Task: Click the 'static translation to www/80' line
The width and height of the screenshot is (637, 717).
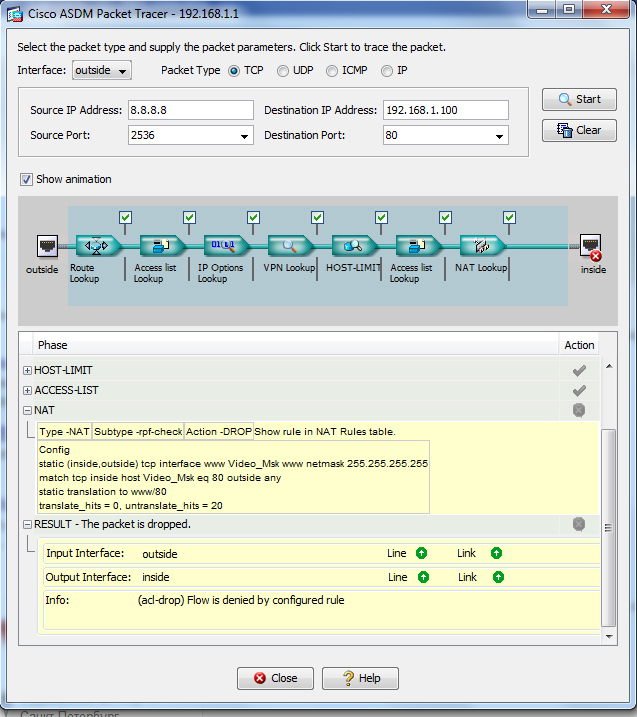Action: pos(103,492)
